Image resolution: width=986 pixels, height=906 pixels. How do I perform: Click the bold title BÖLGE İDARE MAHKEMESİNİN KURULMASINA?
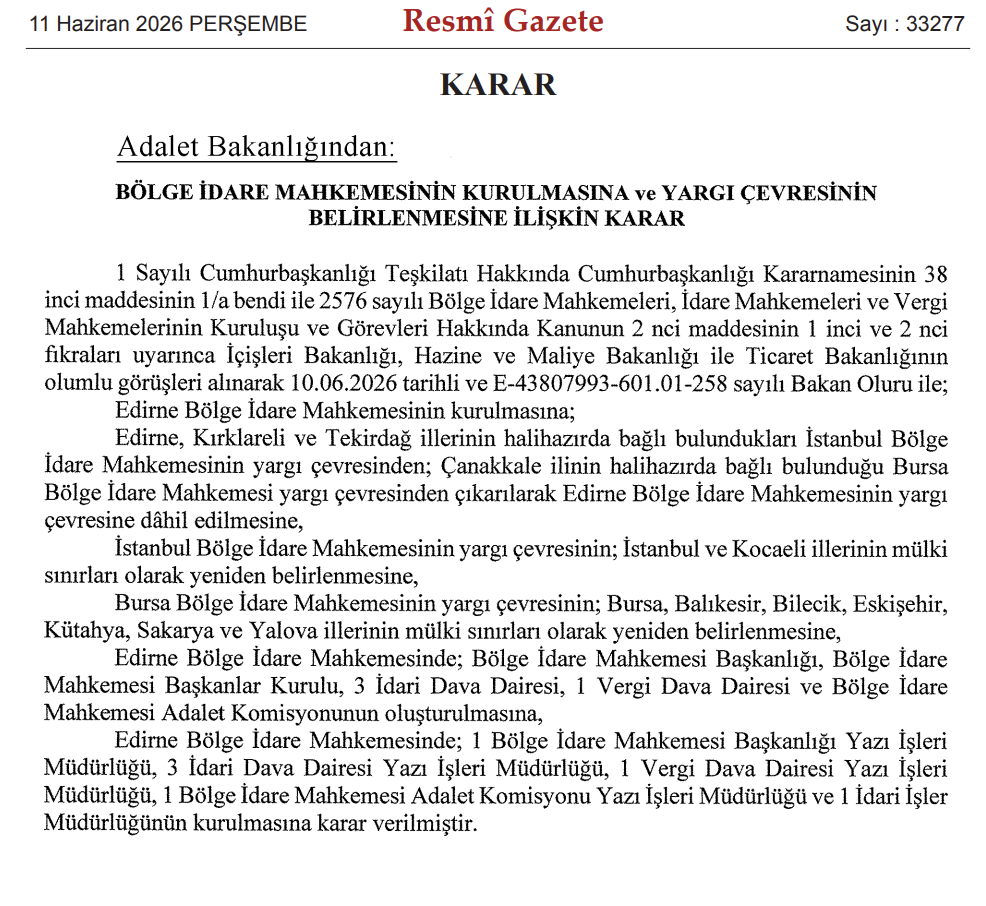click(372, 192)
